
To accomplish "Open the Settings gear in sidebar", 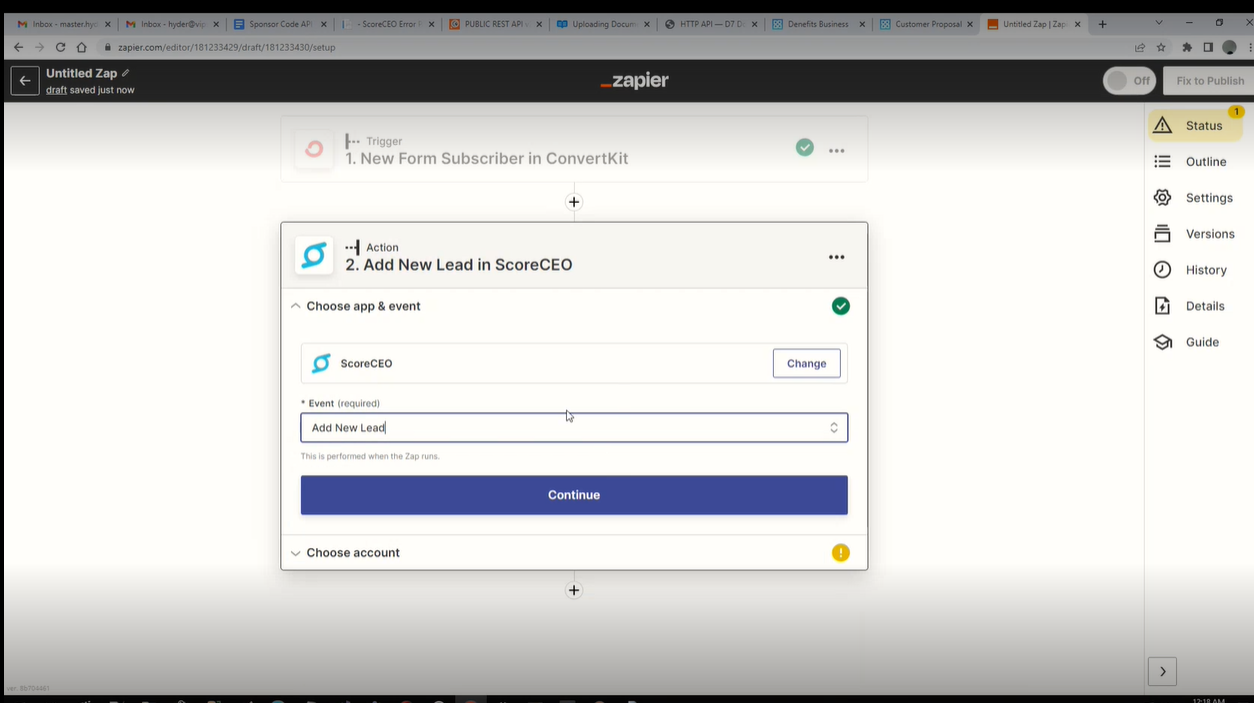I will tap(1162, 197).
